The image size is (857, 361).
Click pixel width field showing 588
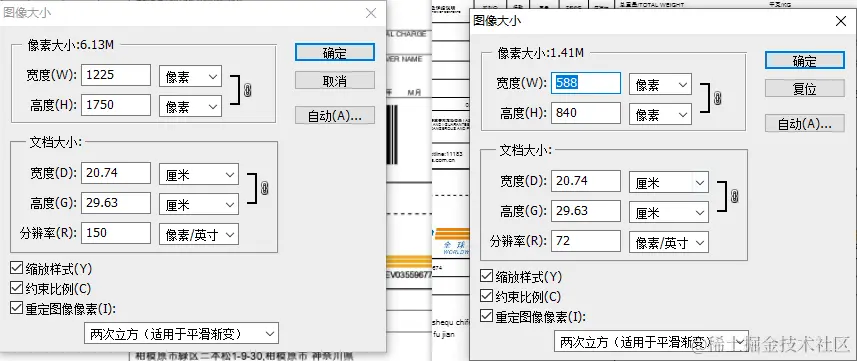tap(586, 83)
